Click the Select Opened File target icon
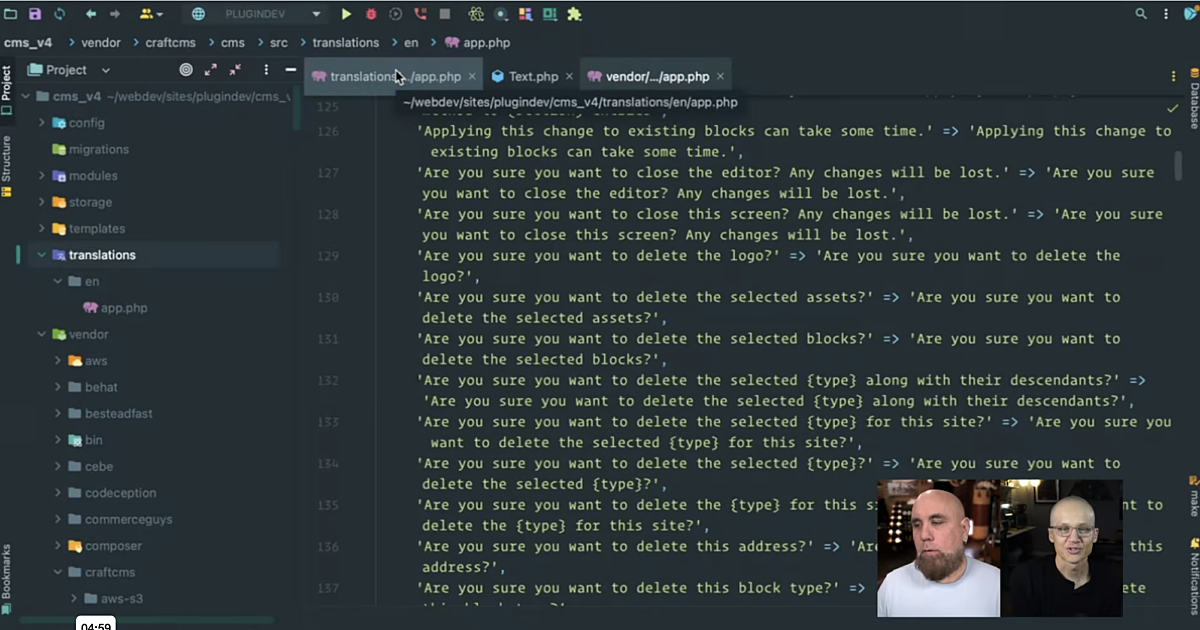Viewport: 1200px width, 630px height. (186, 70)
